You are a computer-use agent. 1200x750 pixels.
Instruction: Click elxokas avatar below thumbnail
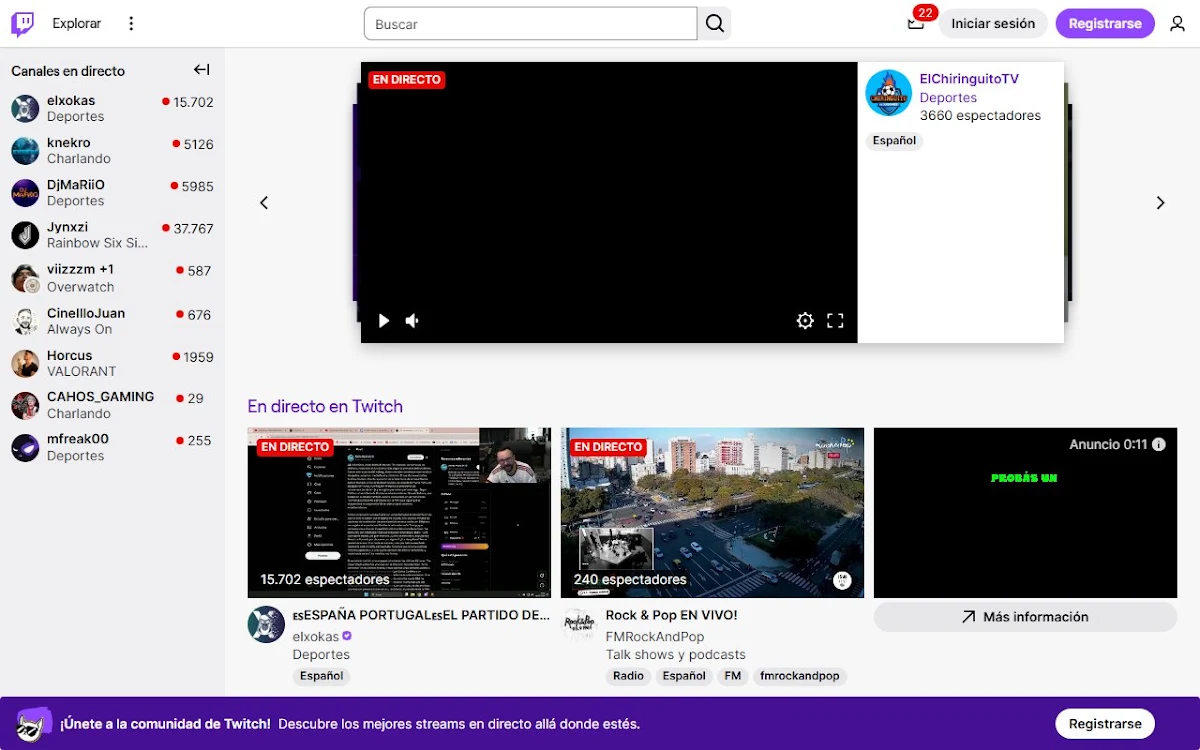click(x=266, y=624)
